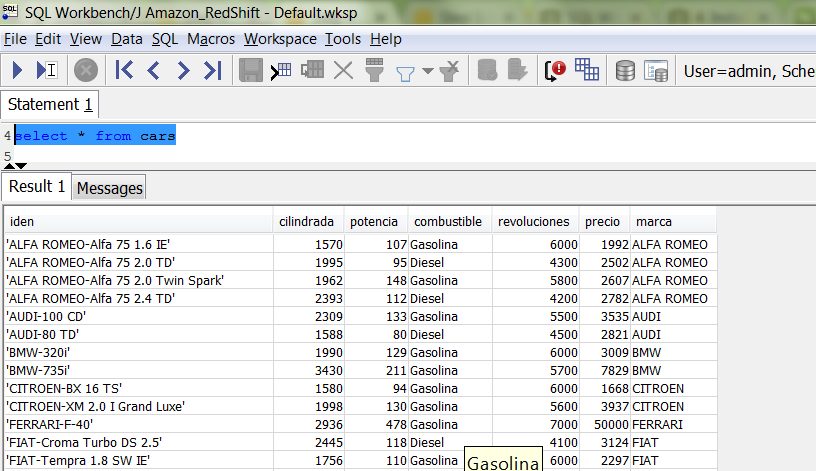816x471 pixels.
Task: Toggle ignore errors icon with red alert
Action: coord(555,70)
